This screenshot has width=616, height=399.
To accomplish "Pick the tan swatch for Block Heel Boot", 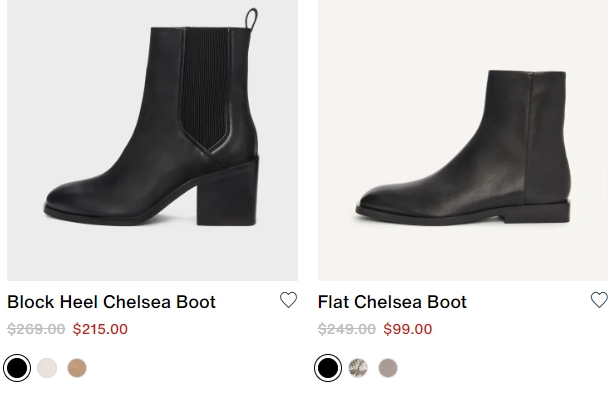I will [x=77, y=368].
